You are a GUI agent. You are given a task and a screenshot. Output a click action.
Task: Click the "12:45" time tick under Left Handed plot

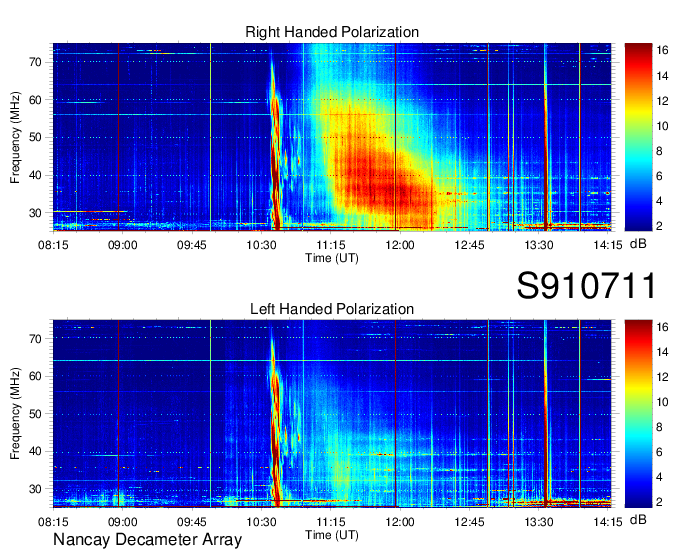(x=469, y=522)
